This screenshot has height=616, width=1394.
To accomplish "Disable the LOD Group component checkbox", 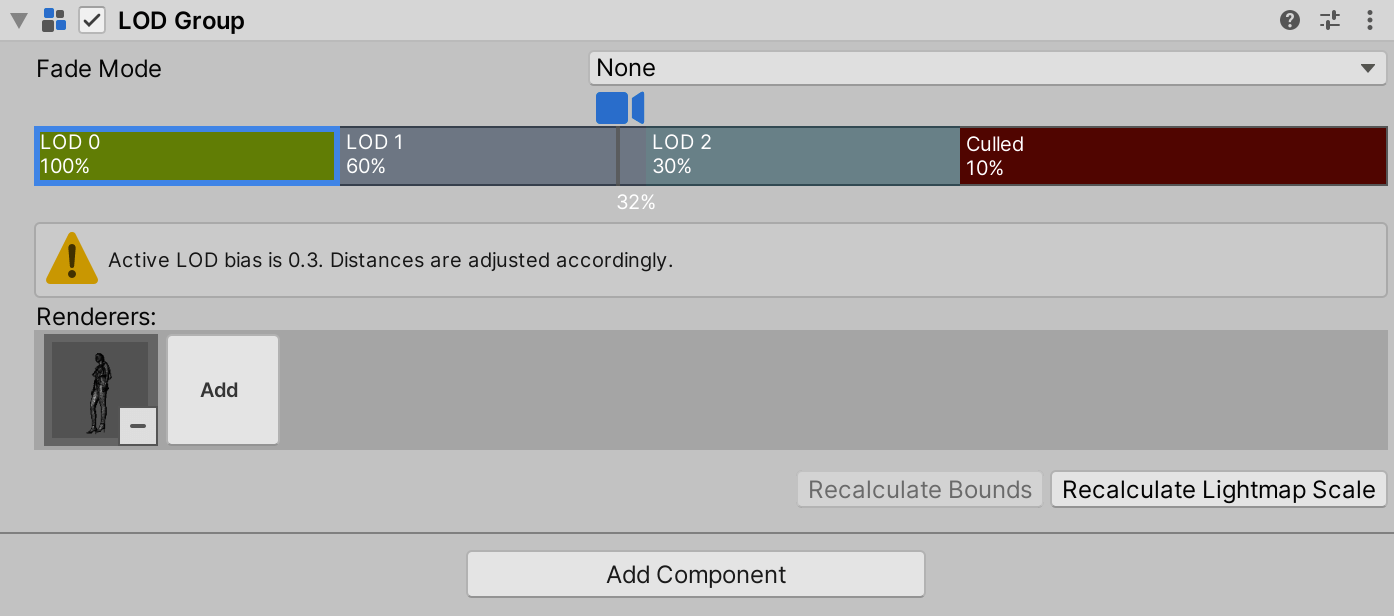I will coord(92,20).
